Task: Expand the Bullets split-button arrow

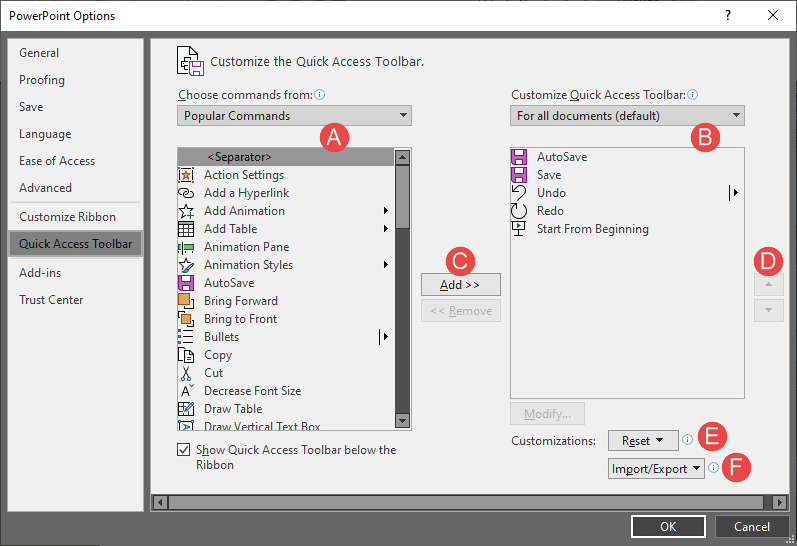Action: [x=384, y=337]
